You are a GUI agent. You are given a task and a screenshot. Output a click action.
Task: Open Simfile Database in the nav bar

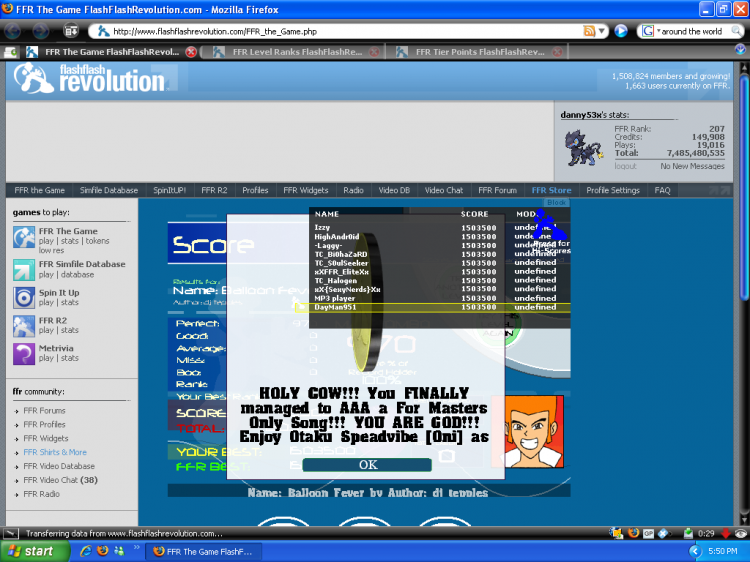coord(109,190)
